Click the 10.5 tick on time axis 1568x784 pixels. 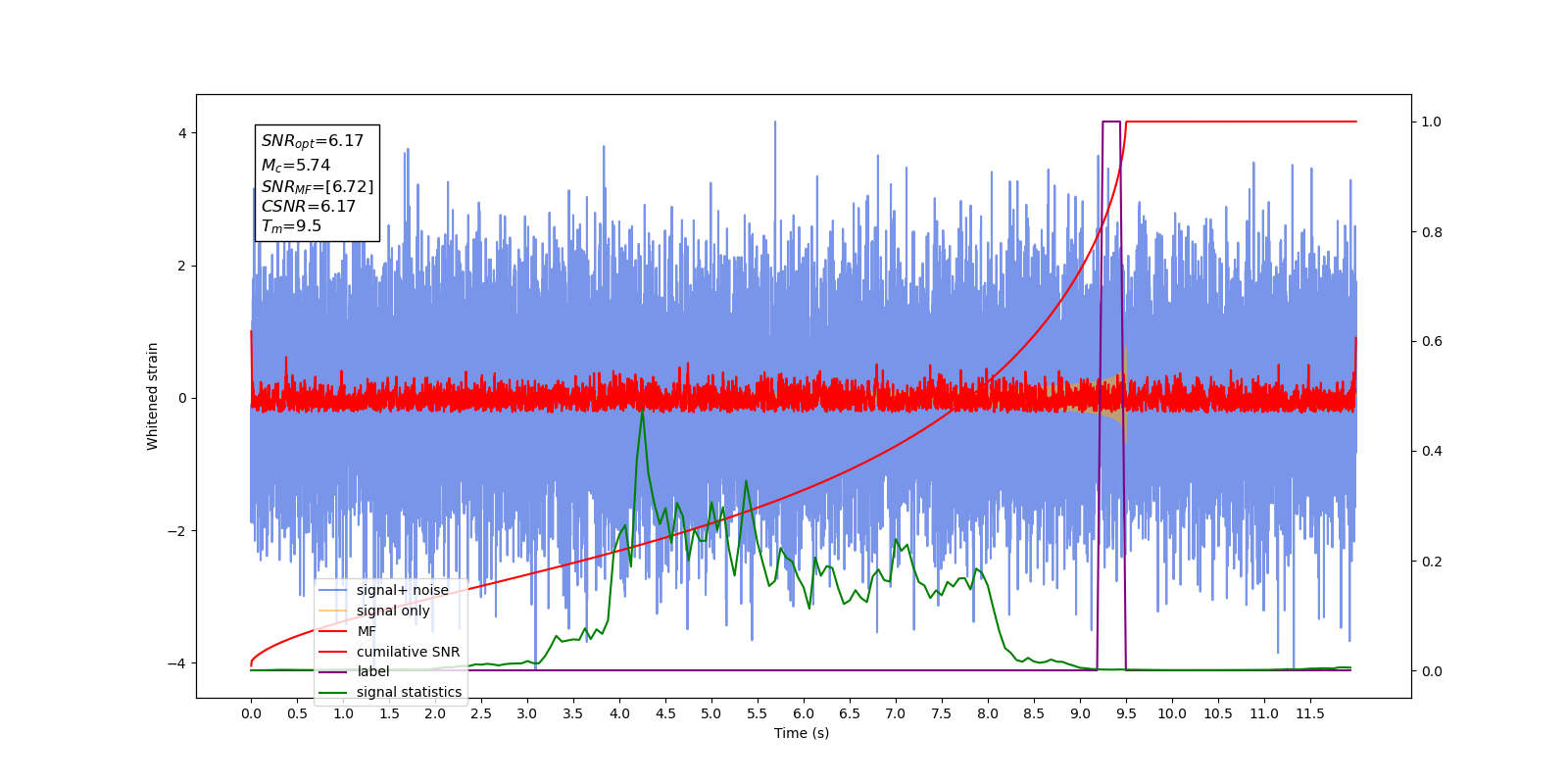1218,713
